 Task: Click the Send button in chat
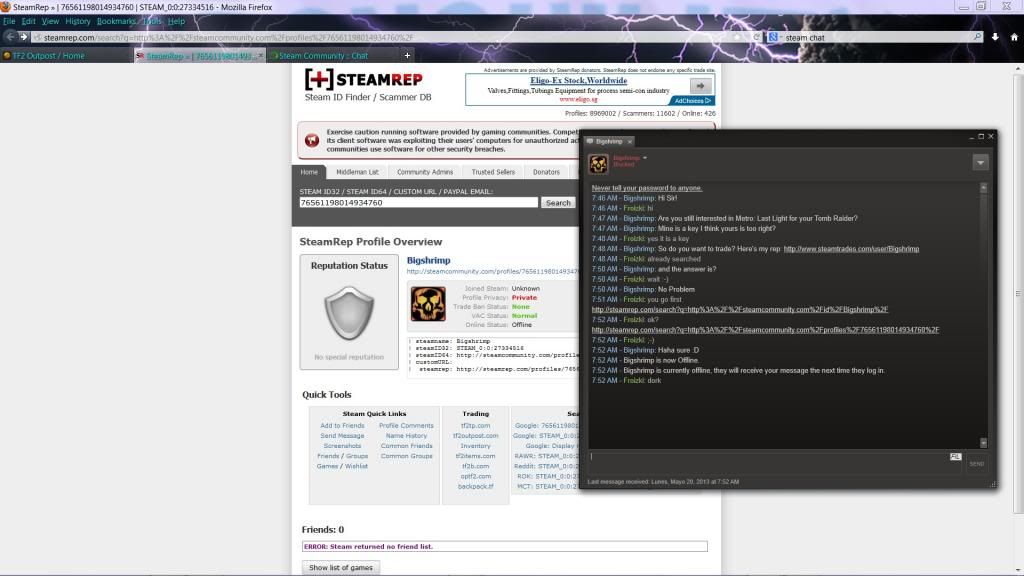(x=976, y=464)
